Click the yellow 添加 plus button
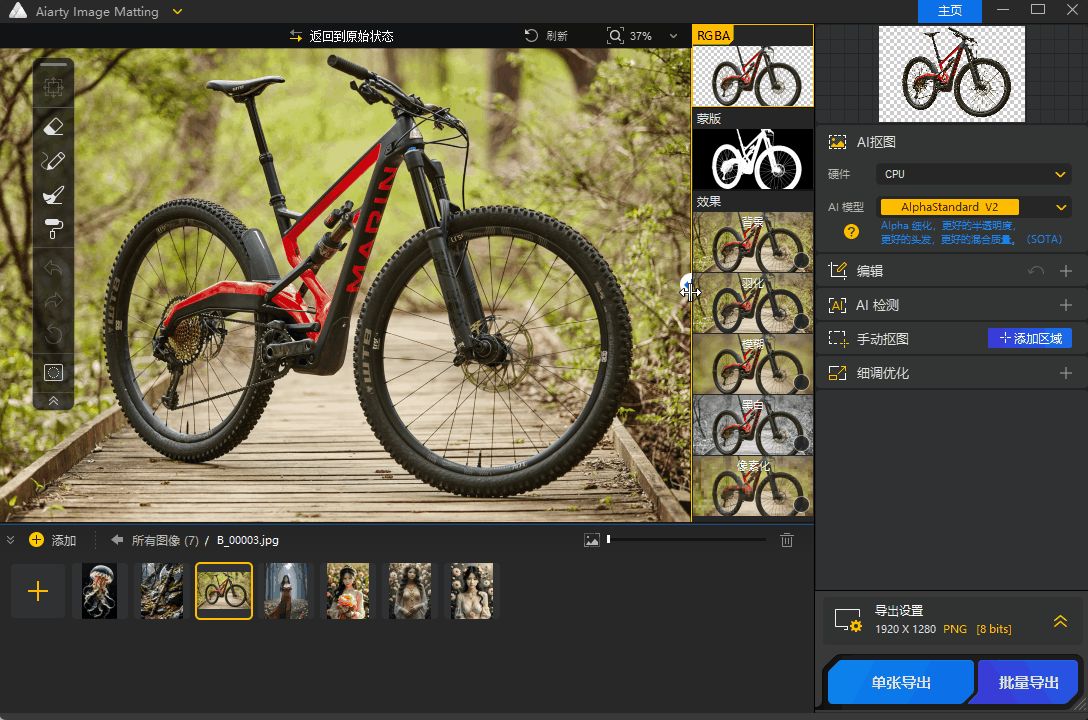The image size is (1088, 720). point(36,540)
